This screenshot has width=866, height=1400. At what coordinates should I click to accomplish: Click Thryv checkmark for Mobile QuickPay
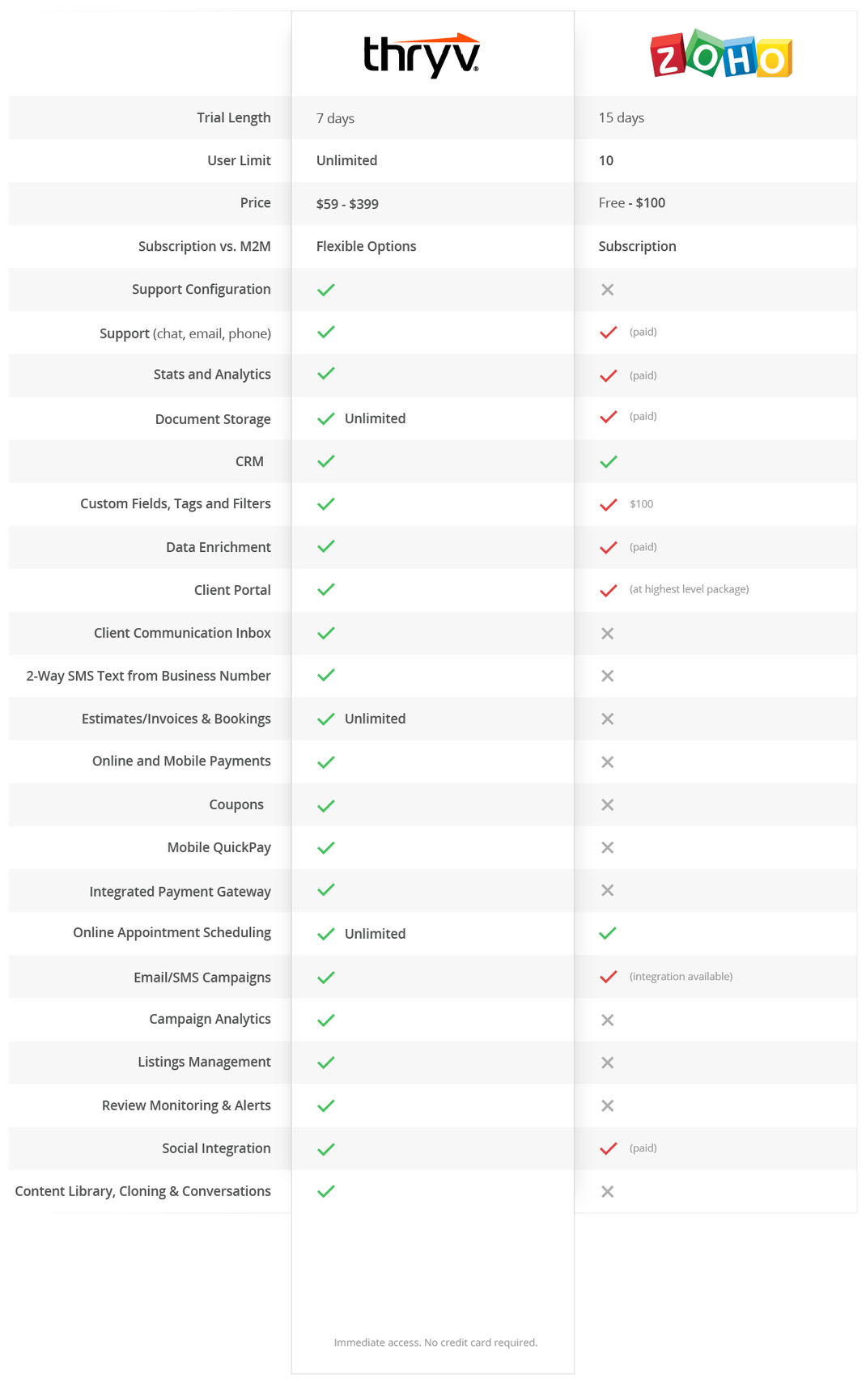pyautogui.click(x=326, y=848)
